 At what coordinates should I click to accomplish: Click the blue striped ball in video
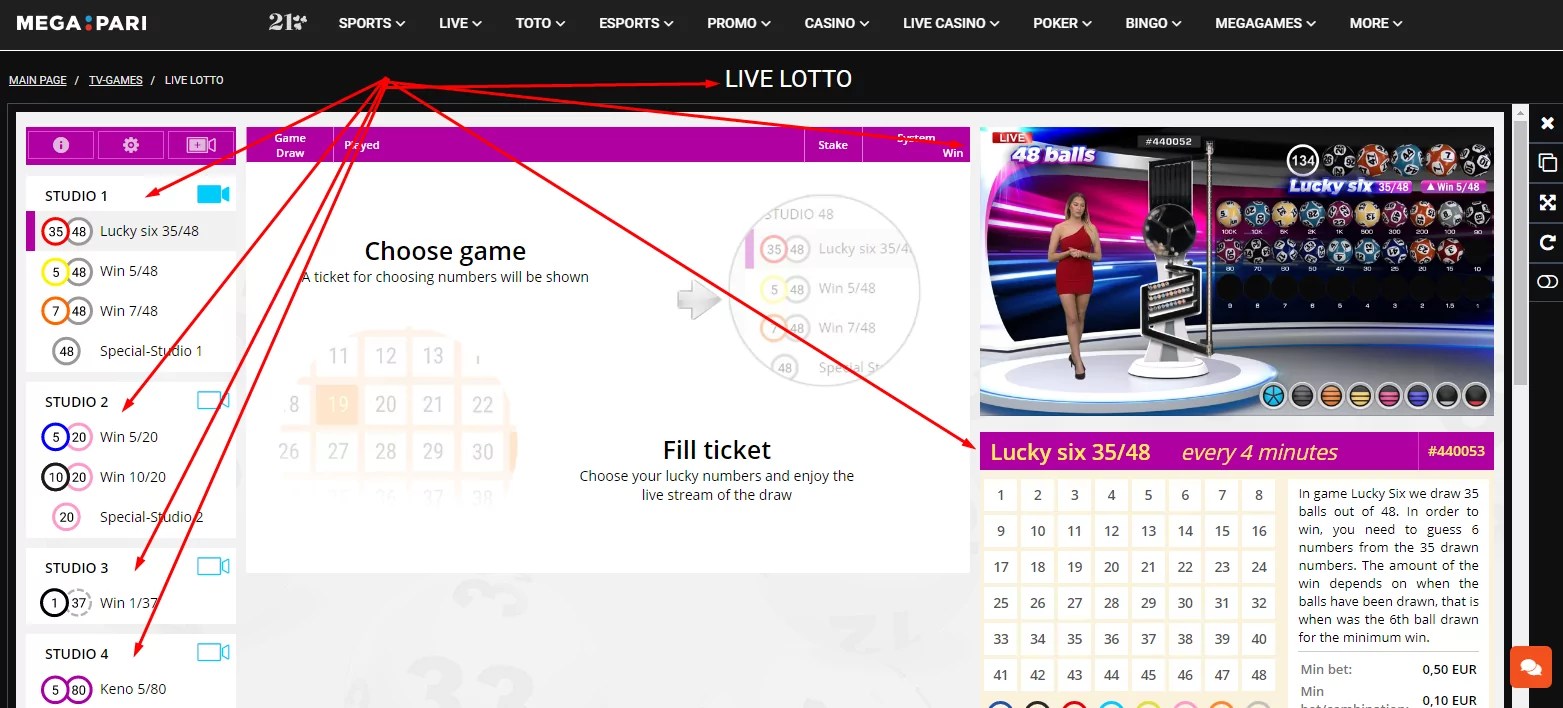pyautogui.click(x=1418, y=396)
